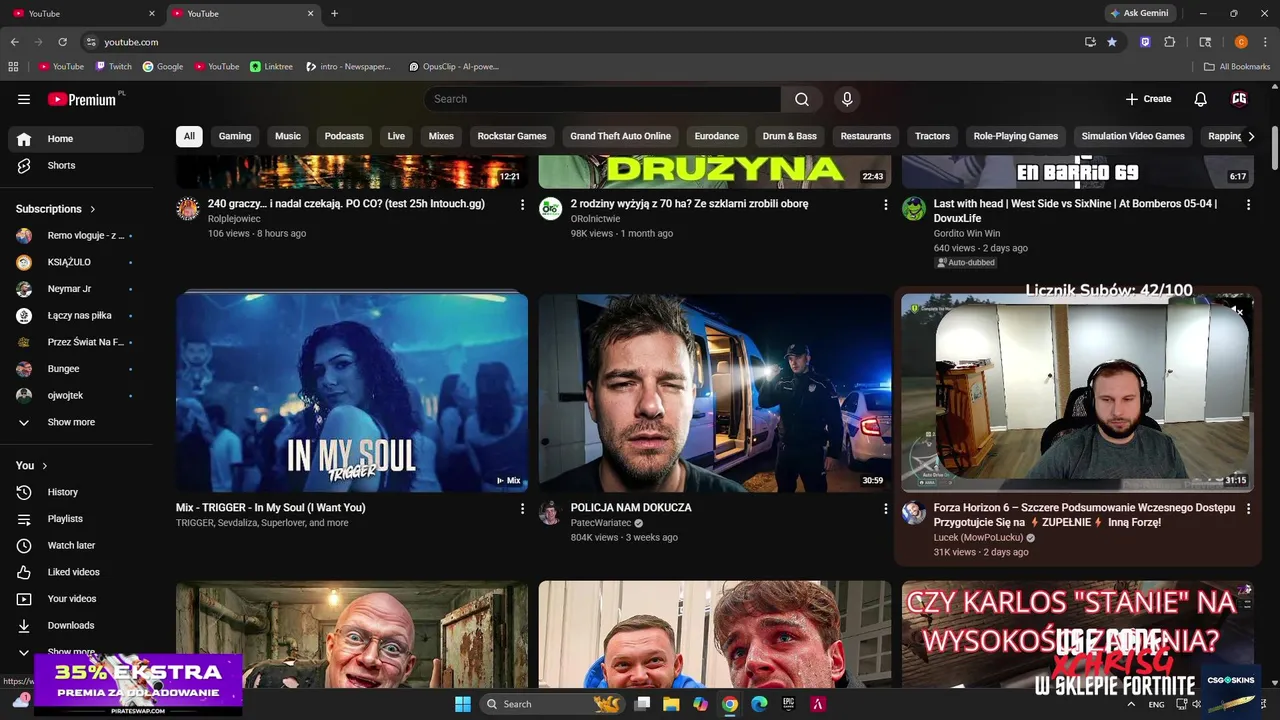The height and width of the screenshot is (720, 1280).
Task: Open Twitch bookmark
Action: 114,67
